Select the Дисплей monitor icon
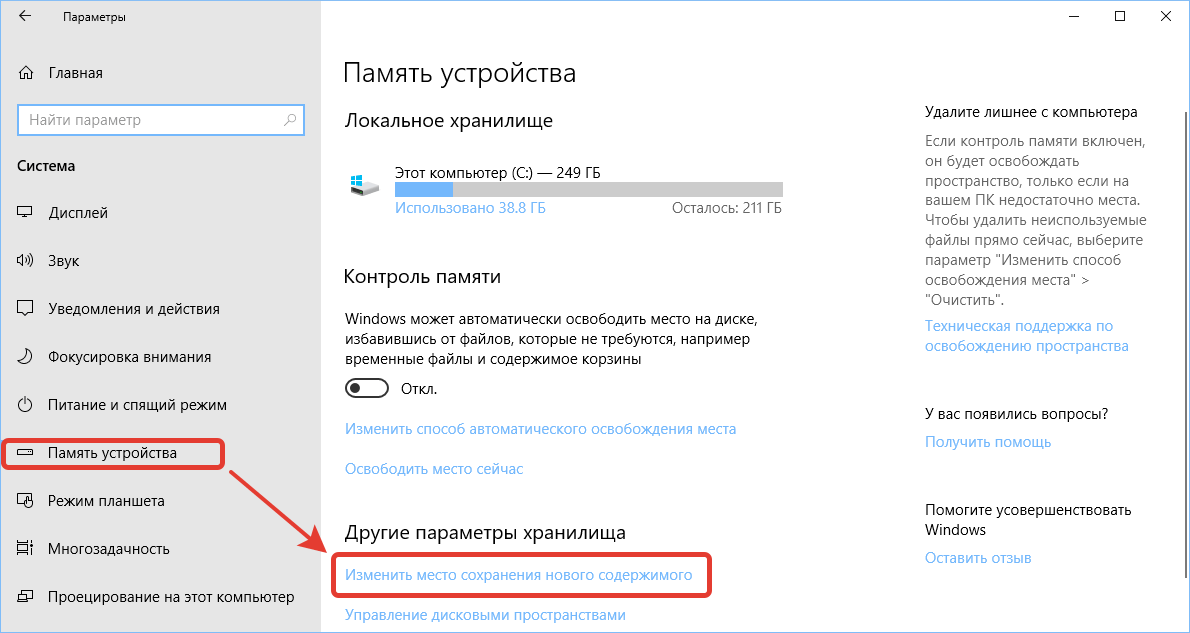This screenshot has height=633, width=1190. pyautogui.click(x=25, y=213)
